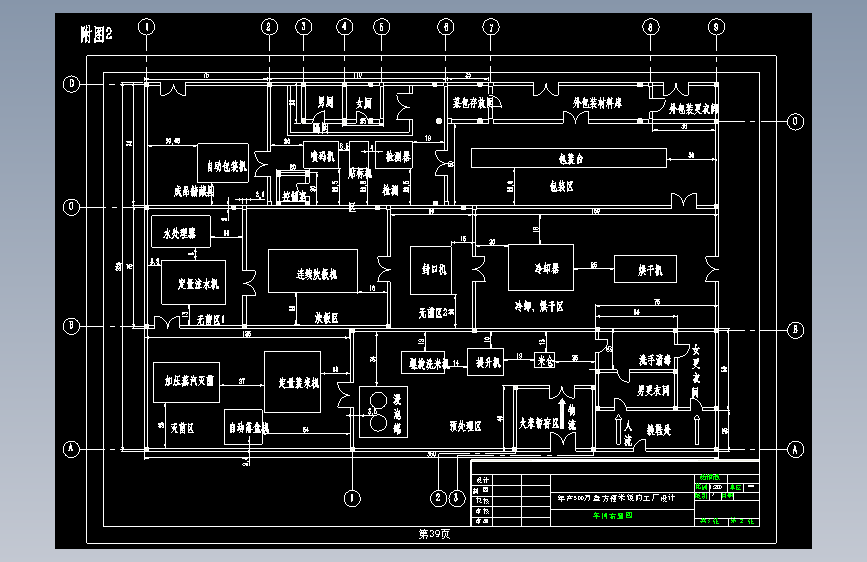Screen dimensions: 867x562
Task: Click the 男厕 room label
Action: pos(325,102)
